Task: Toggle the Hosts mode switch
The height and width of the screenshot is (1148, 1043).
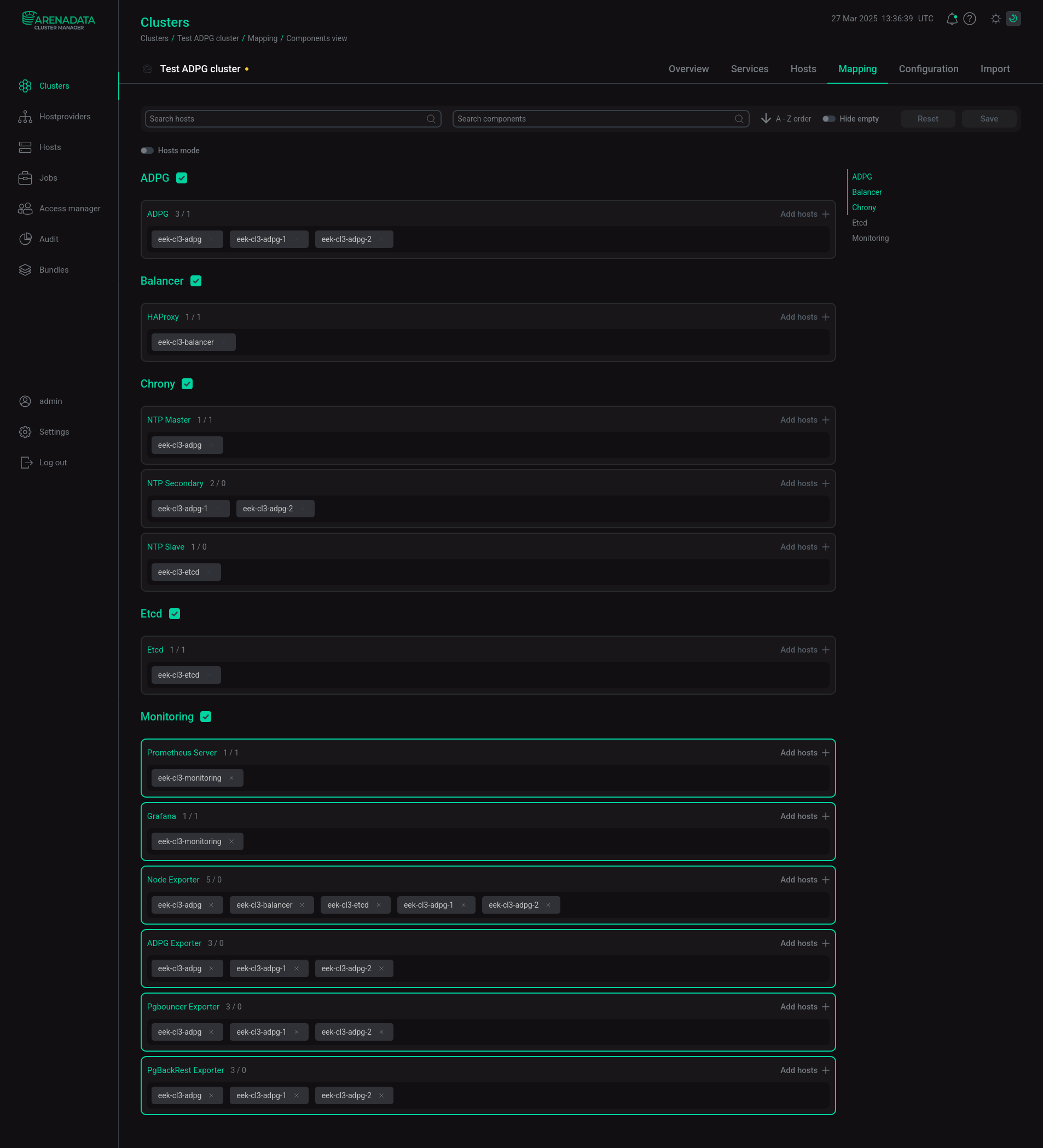Action: (x=147, y=151)
